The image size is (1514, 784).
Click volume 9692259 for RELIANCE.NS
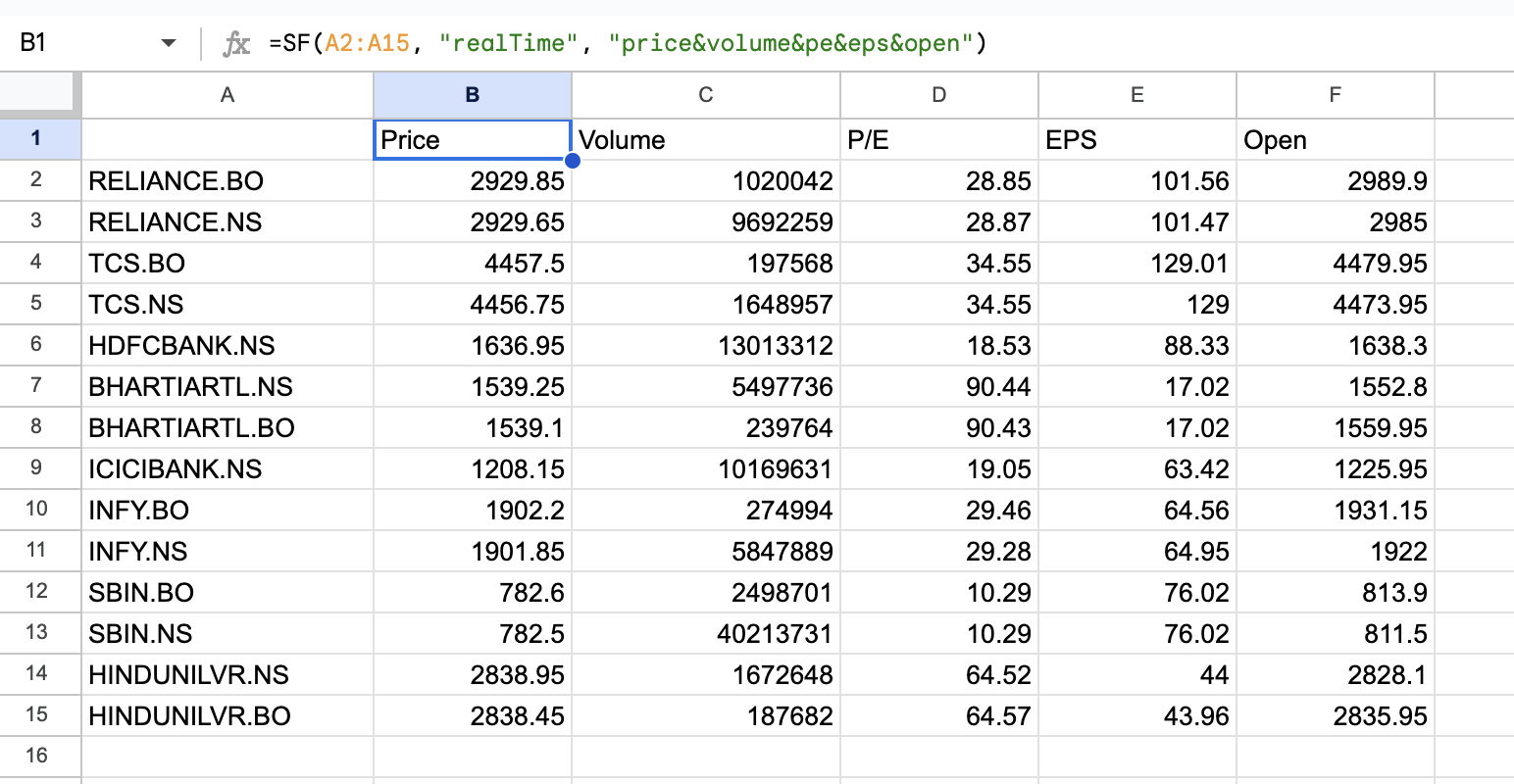706,221
